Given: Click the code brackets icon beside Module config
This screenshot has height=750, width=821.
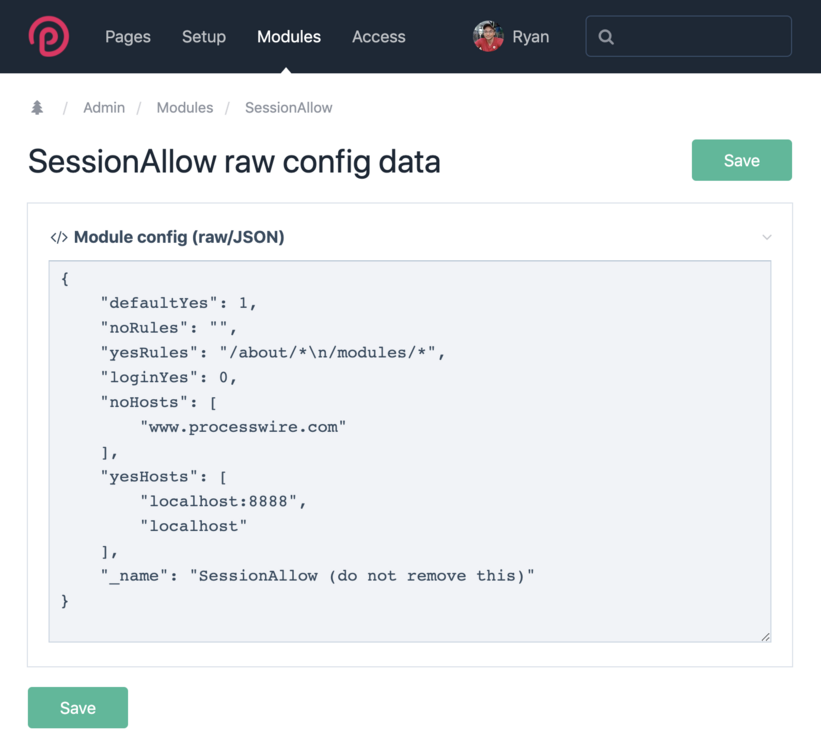Looking at the screenshot, I should (x=59, y=238).
